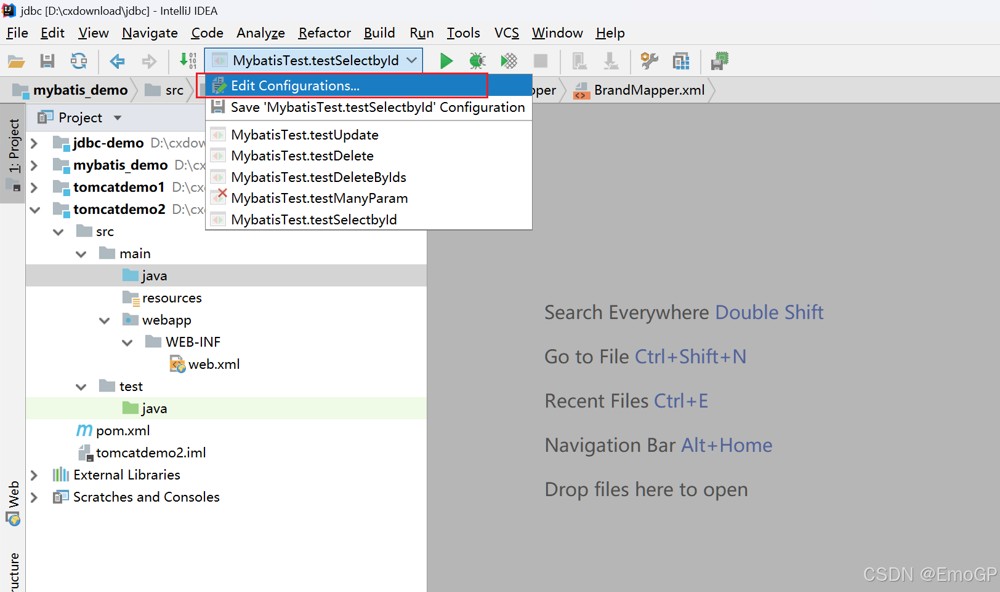Click the Stop square icon

tap(540, 61)
